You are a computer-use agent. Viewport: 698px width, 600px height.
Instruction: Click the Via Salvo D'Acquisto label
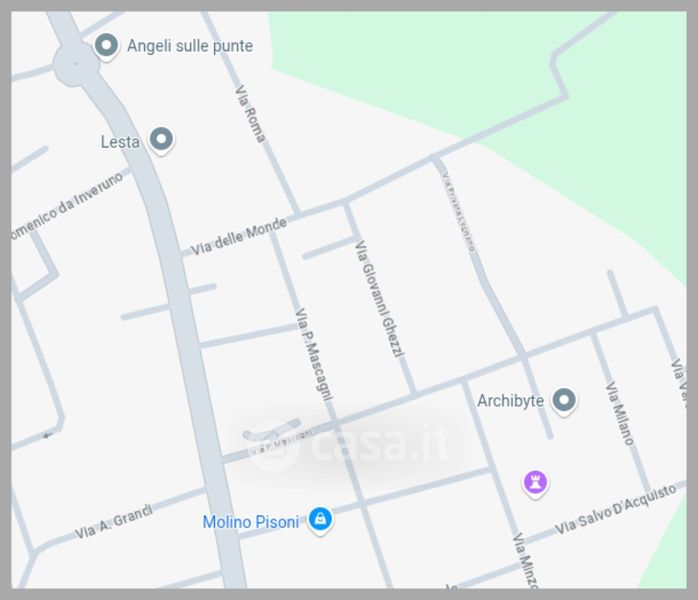(616, 509)
